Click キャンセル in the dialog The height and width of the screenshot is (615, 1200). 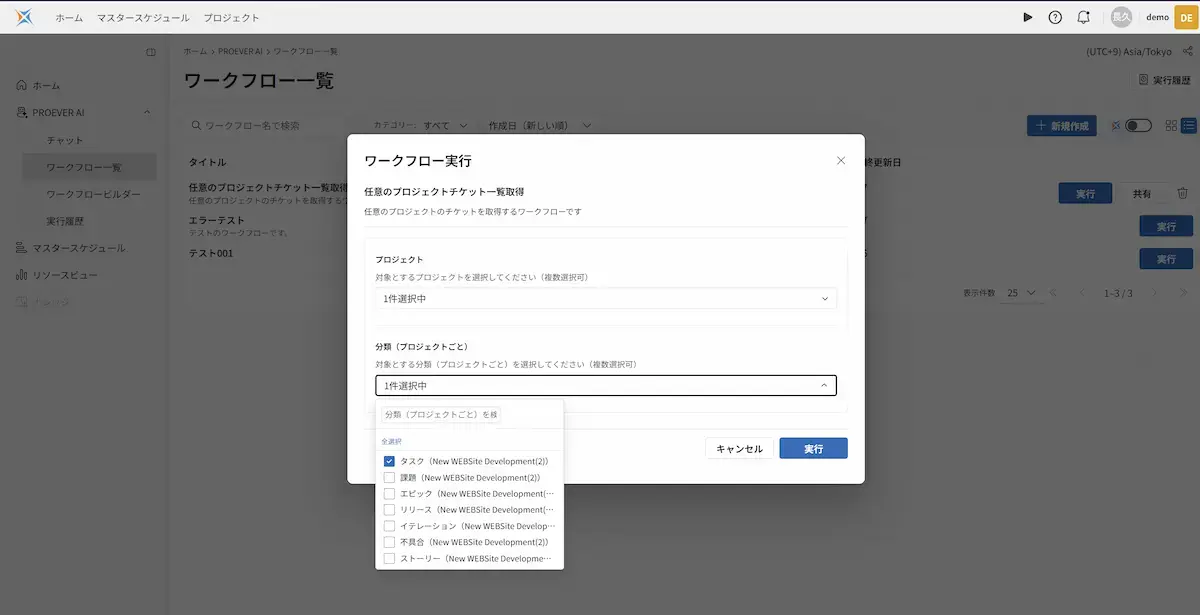pyautogui.click(x=739, y=449)
